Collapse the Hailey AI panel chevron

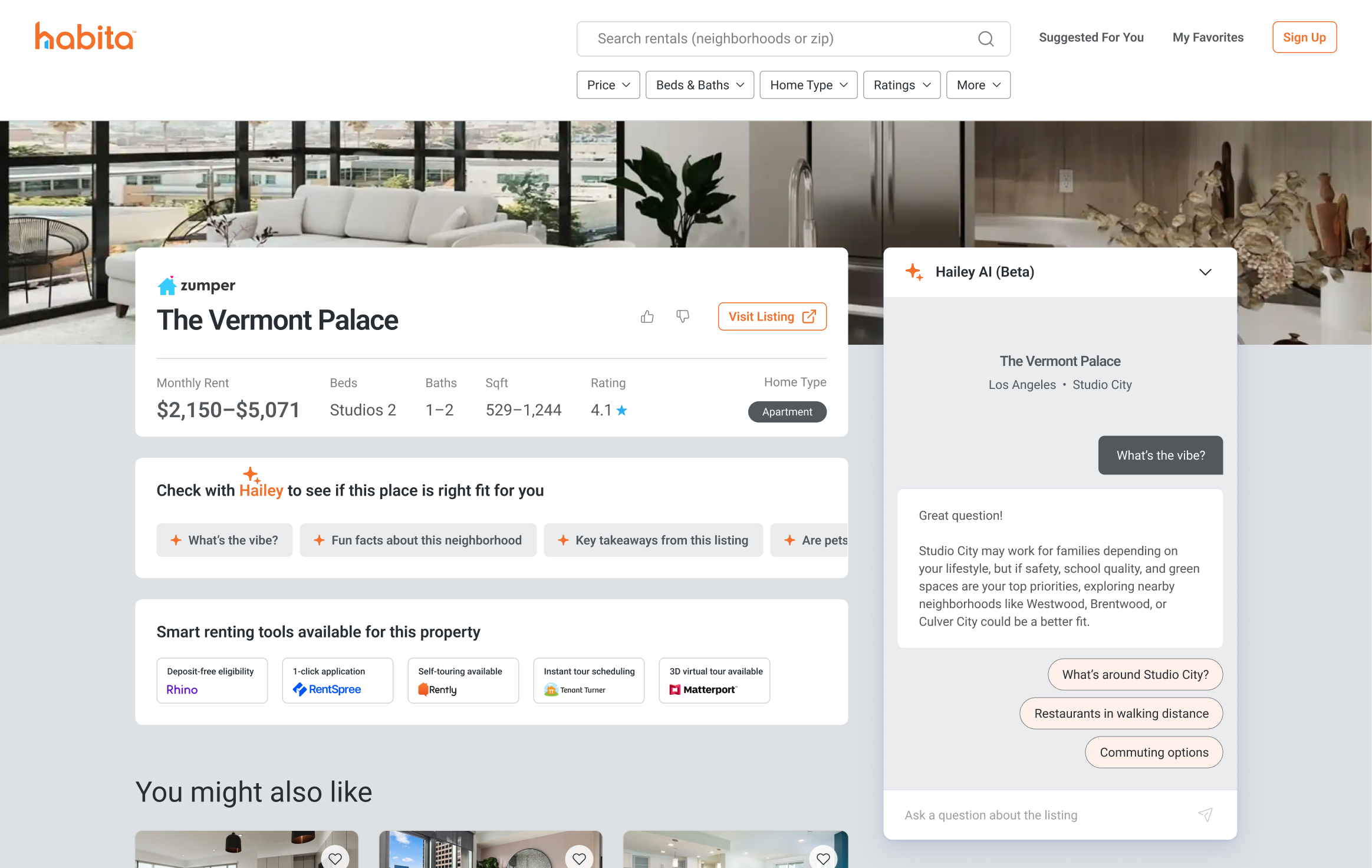tap(1205, 272)
